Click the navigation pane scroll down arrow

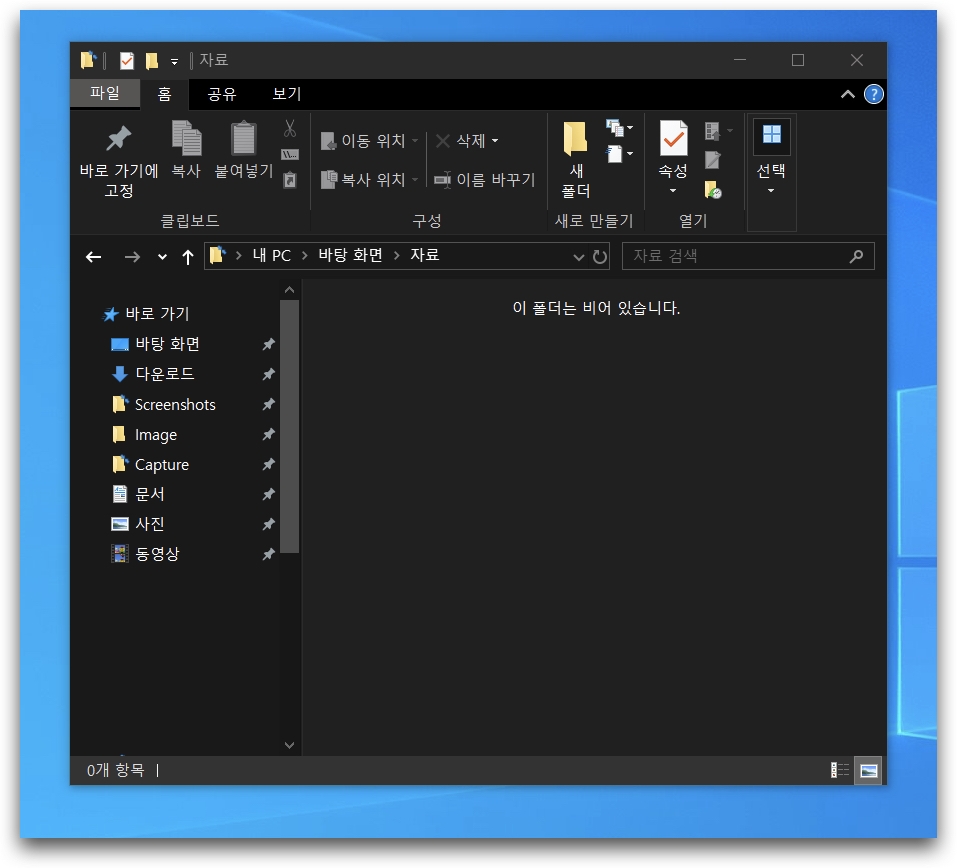[289, 745]
